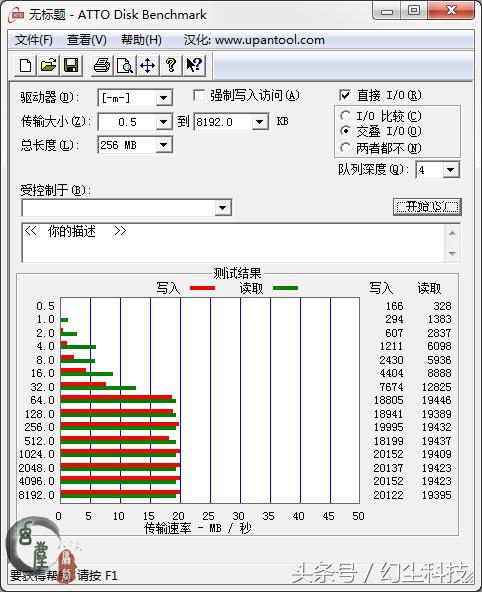The width and height of the screenshot is (482, 592).
Task: Select the 两者都不 radio button
Action: [345, 148]
